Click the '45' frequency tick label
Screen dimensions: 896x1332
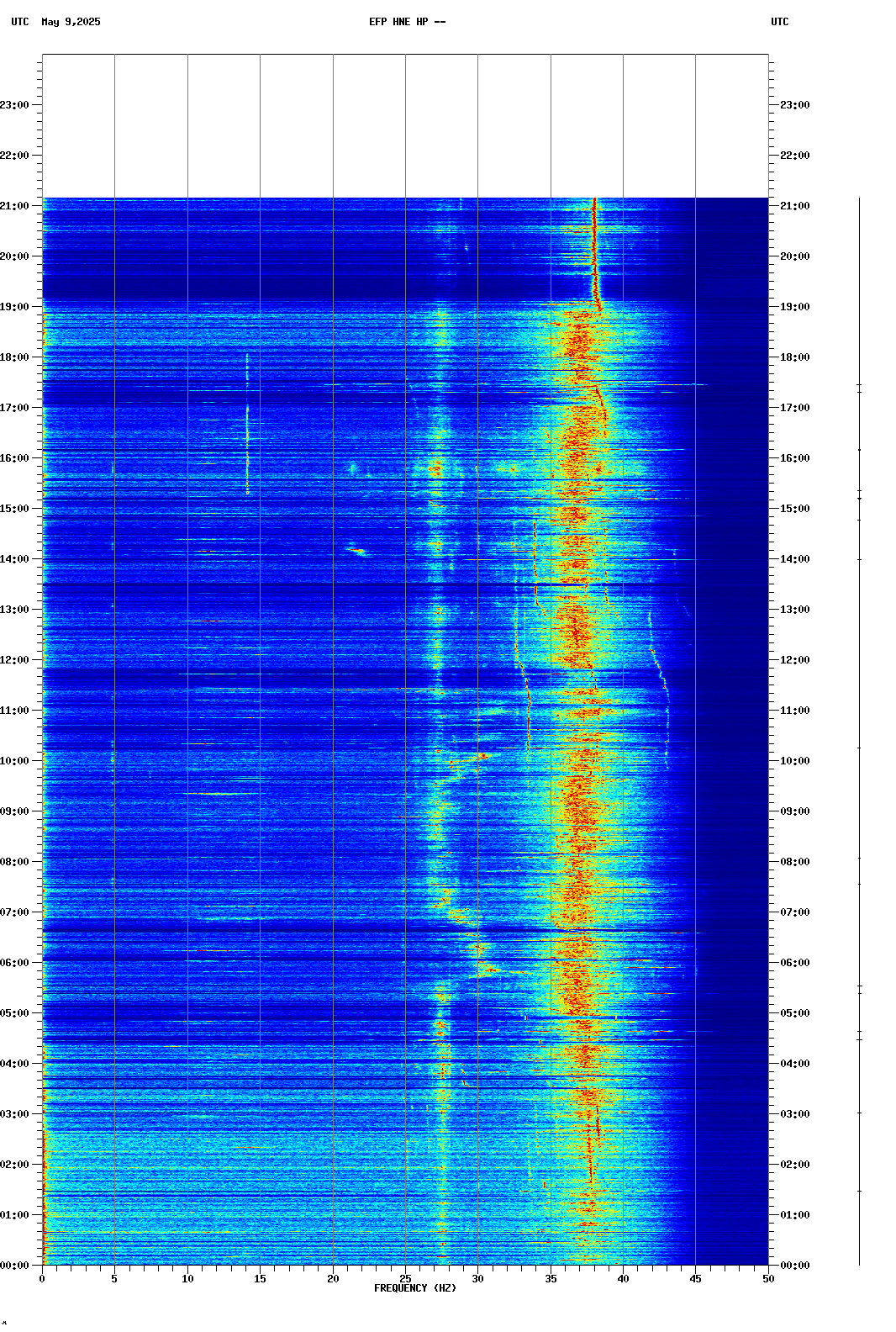695,1279
